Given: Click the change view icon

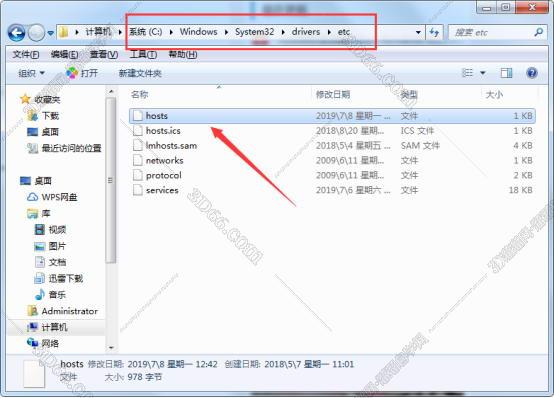Looking at the screenshot, I should pyautogui.click(x=467, y=73).
